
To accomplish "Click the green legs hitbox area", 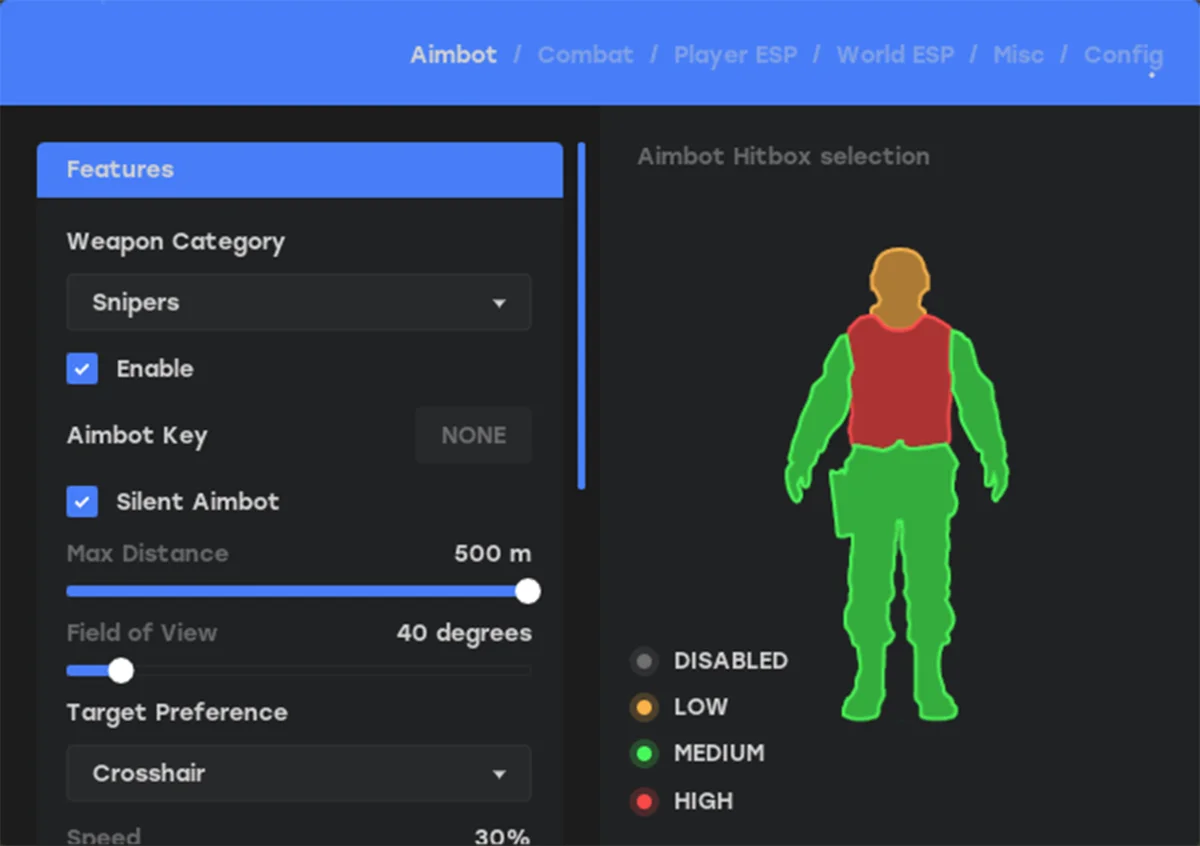I will click(x=898, y=580).
